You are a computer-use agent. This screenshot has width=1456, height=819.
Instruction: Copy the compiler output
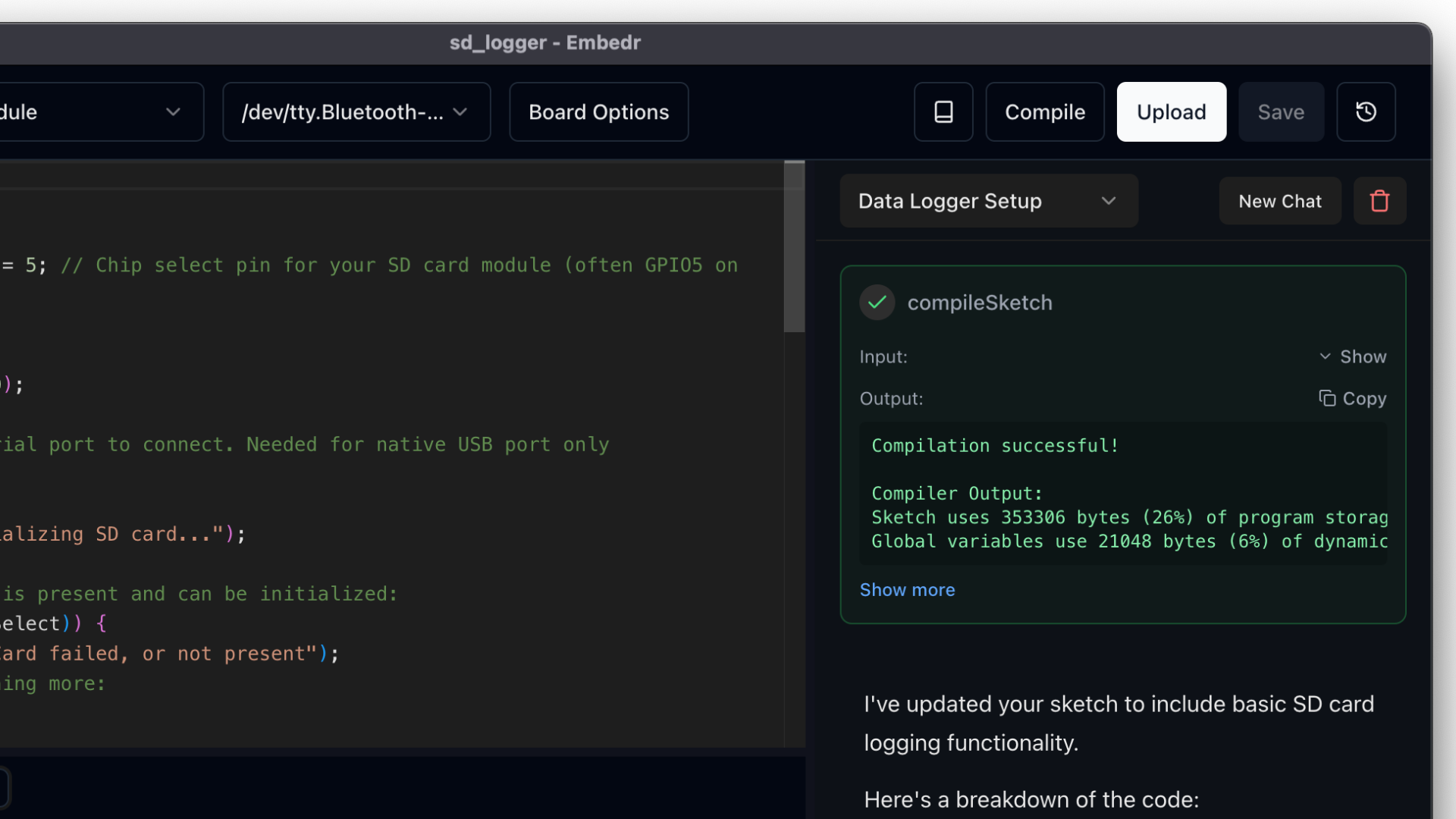pos(1352,398)
